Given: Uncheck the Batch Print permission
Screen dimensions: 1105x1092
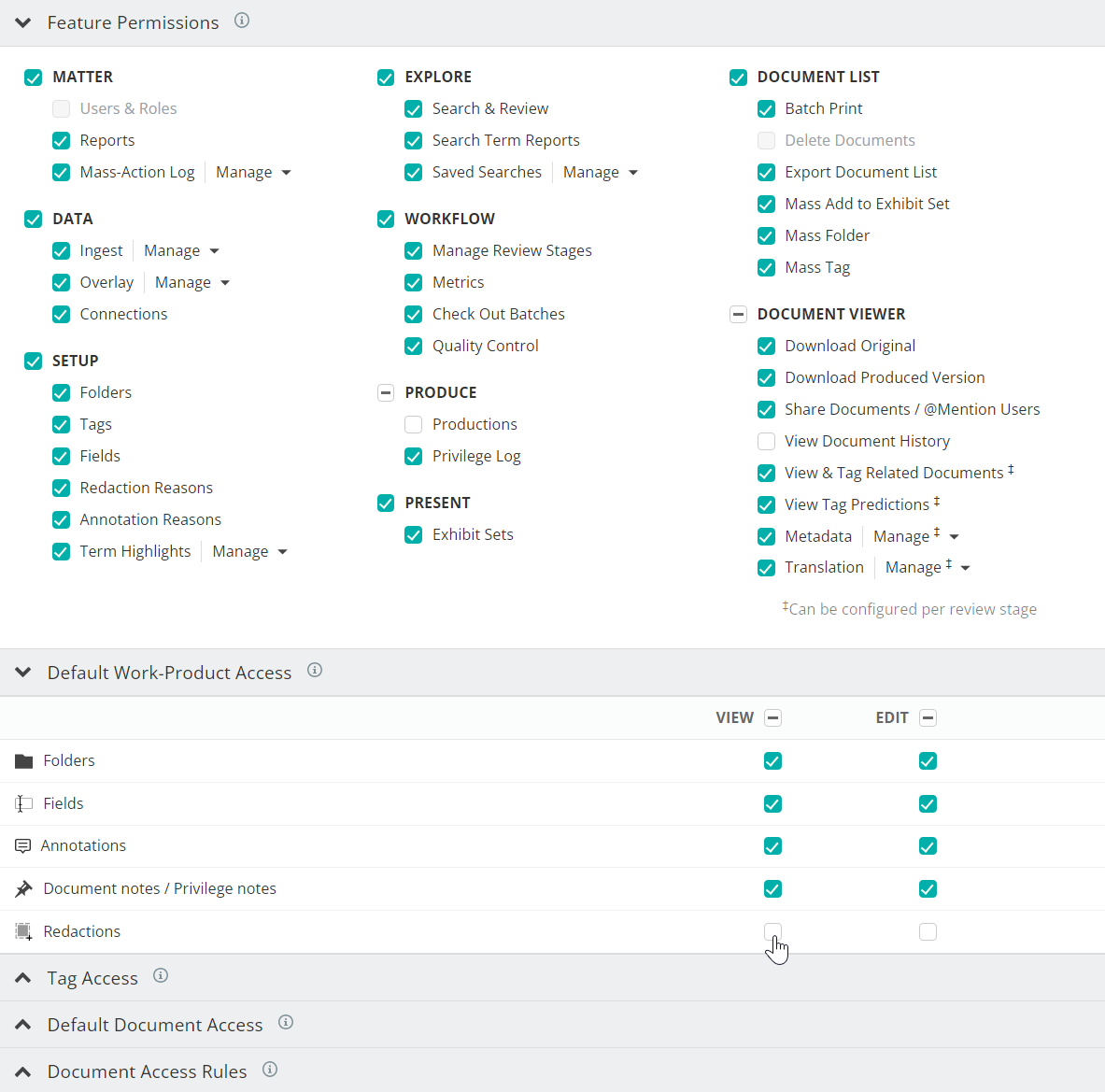Looking at the screenshot, I should coord(766,109).
